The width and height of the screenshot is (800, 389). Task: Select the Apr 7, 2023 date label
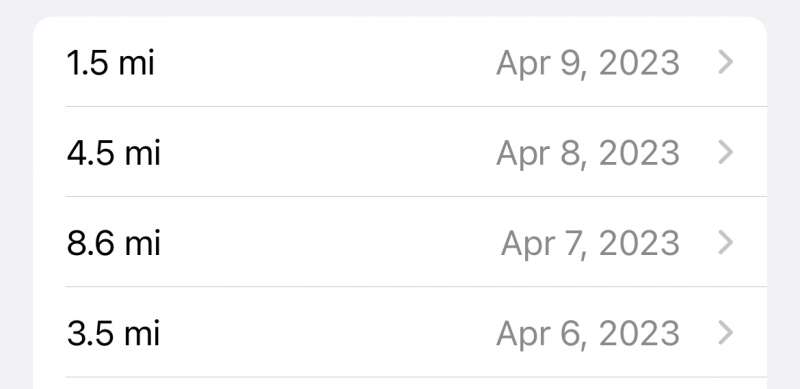point(590,244)
